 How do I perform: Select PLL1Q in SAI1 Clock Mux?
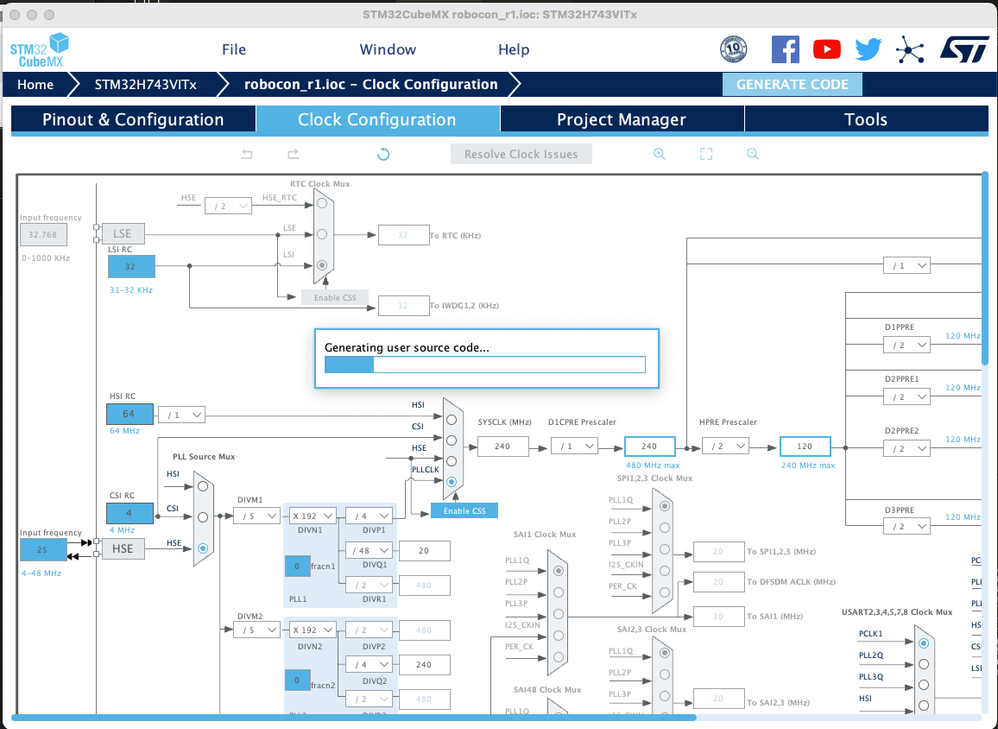pos(558,571)
